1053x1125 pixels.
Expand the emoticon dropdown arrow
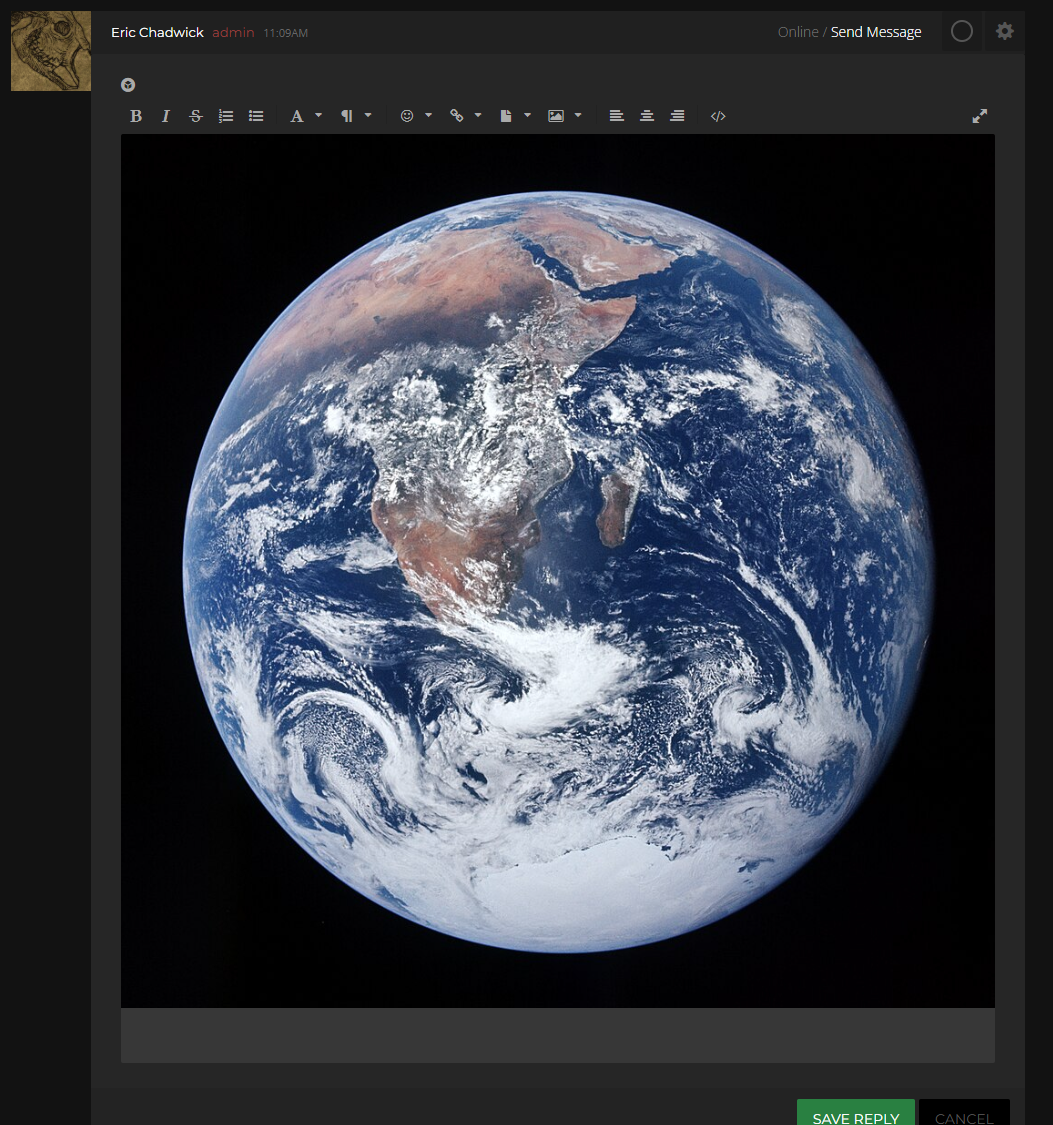pyautogui.click(x=428, y=115)
